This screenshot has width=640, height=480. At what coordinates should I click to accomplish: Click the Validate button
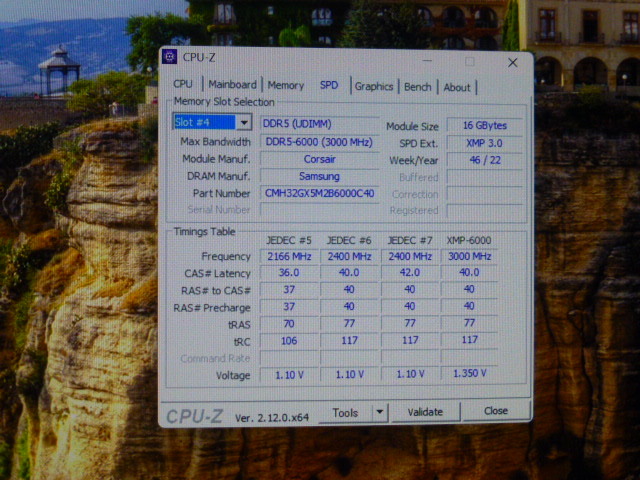tap(425, 412)
